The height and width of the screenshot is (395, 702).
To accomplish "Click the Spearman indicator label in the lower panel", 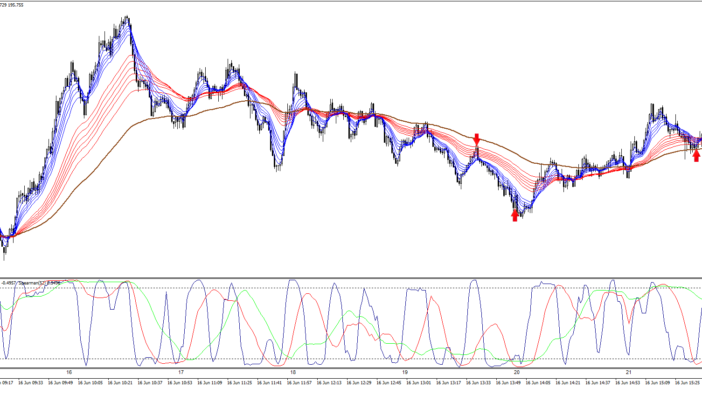I will pyautogui.click(x=31, y=283).
